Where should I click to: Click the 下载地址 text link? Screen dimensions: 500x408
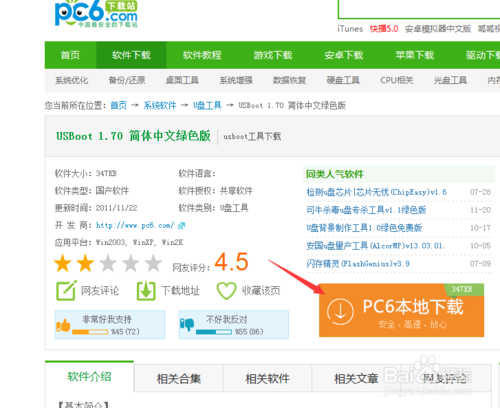181,291
